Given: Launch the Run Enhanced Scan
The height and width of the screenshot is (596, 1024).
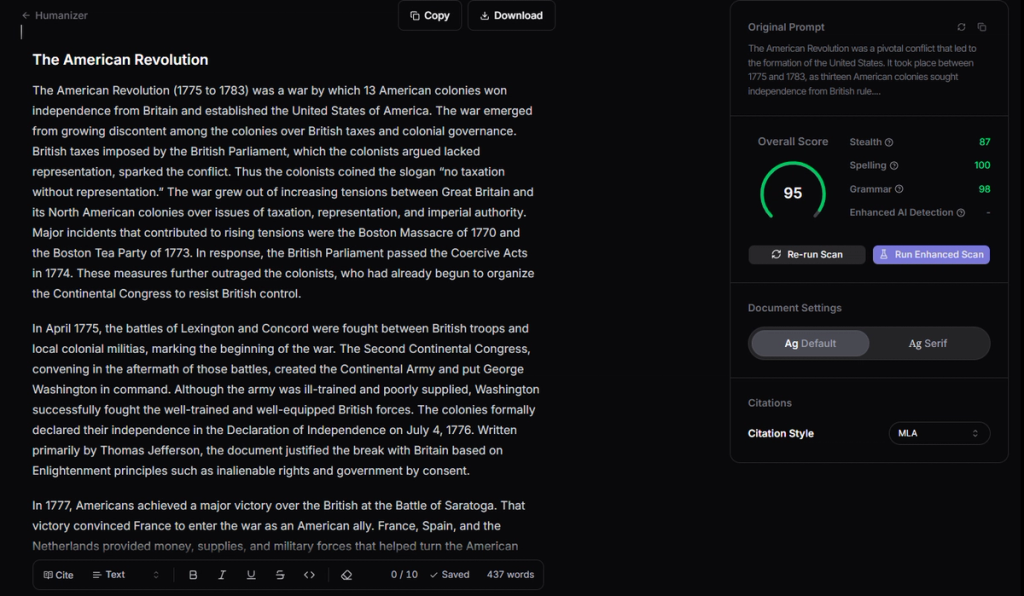Looking at the screenshot, I should point(931,255).
